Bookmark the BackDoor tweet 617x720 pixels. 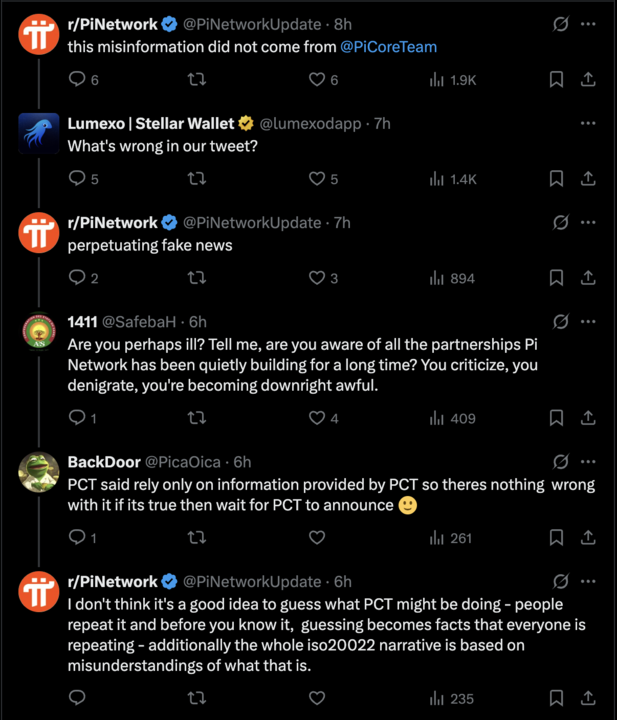click(557, 538)
